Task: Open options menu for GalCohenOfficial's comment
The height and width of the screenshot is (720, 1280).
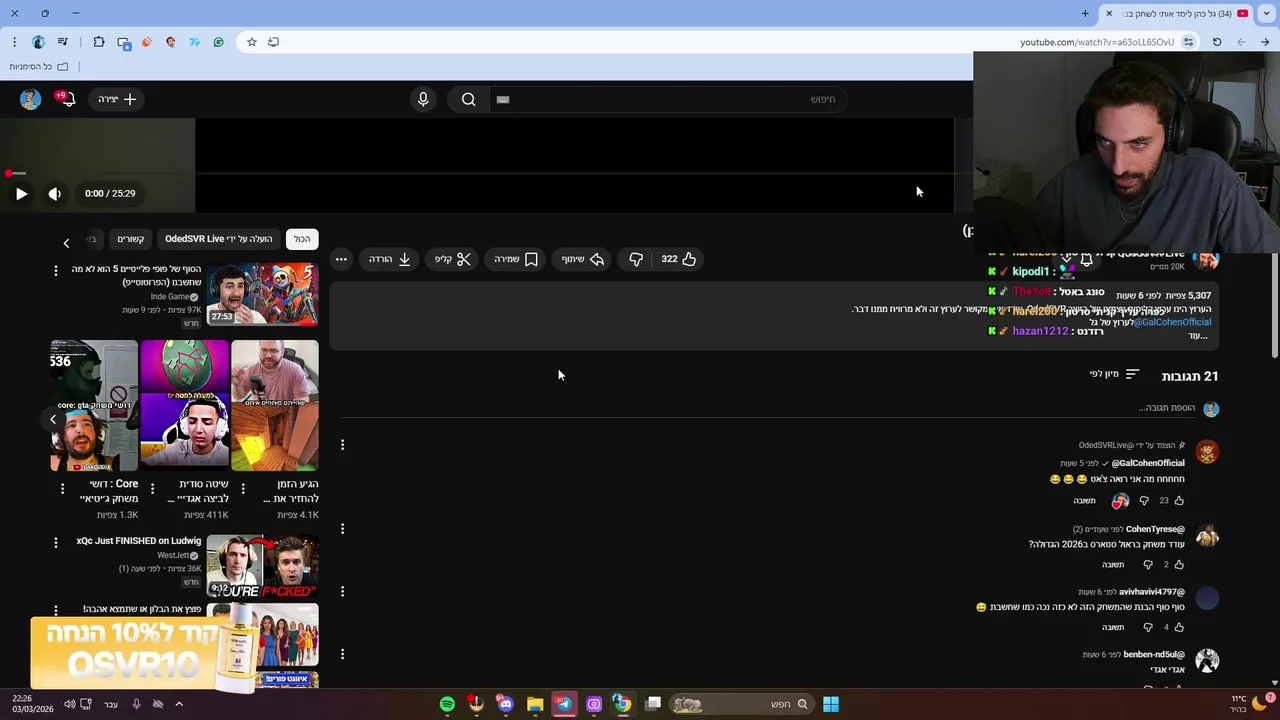Action: tap(342, 444)
